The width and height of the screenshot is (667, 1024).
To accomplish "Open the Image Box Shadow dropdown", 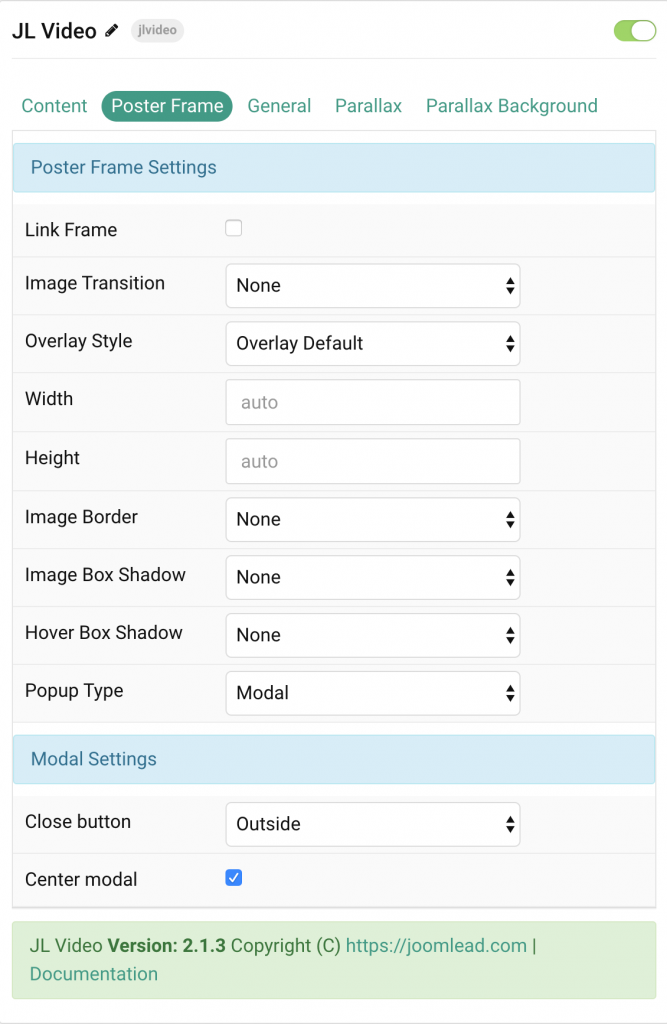I will pyautogui.click(x=372, y=577).
